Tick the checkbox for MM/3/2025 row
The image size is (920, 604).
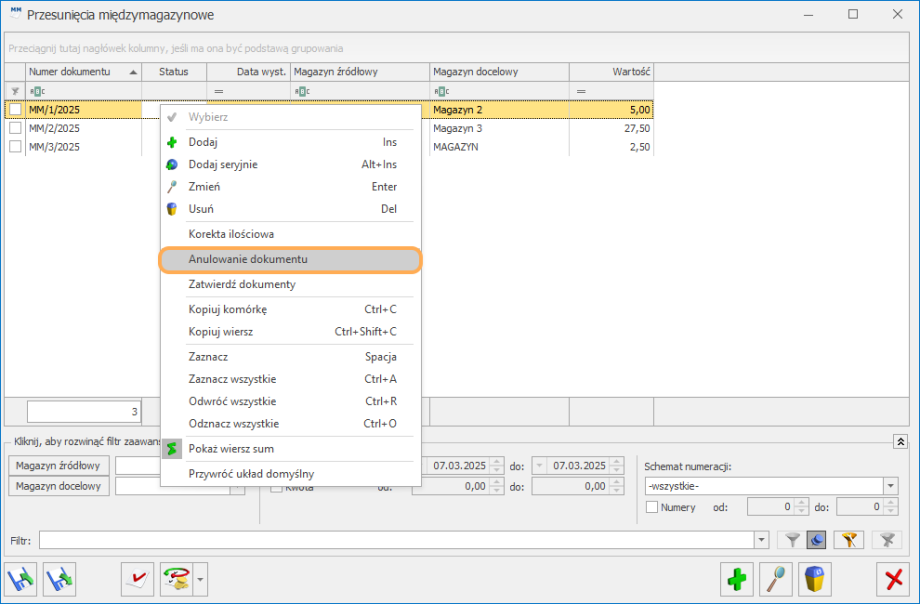coord(15,147)
